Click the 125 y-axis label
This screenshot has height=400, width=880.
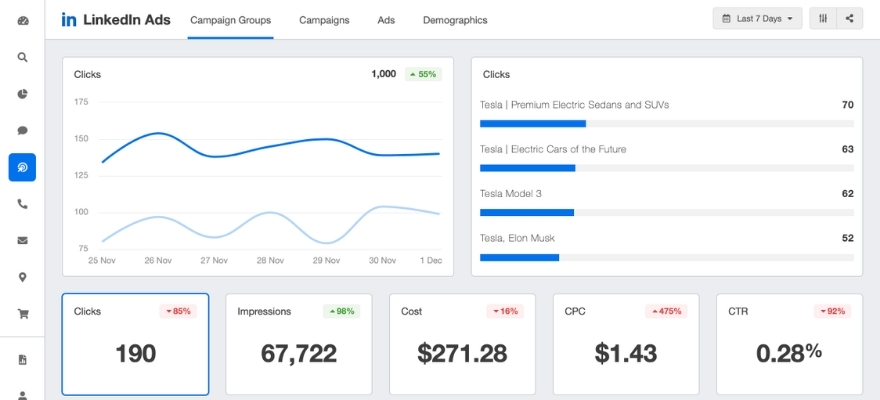(81, 176)
